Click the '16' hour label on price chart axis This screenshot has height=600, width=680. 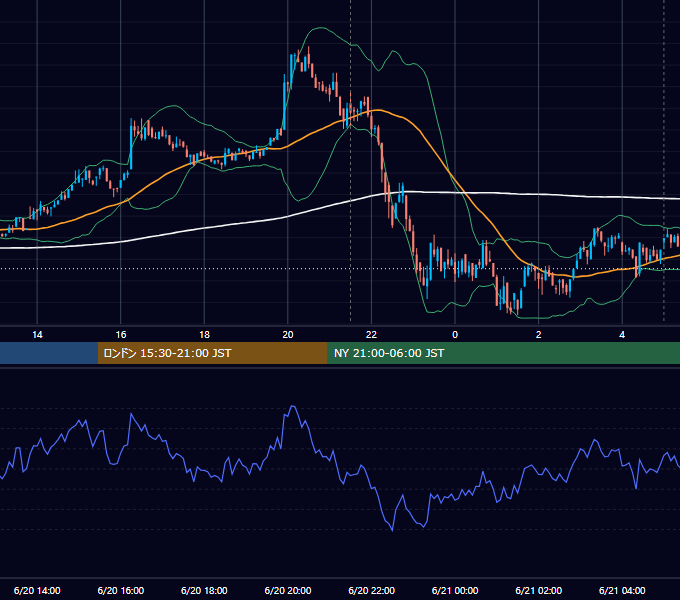121,335
